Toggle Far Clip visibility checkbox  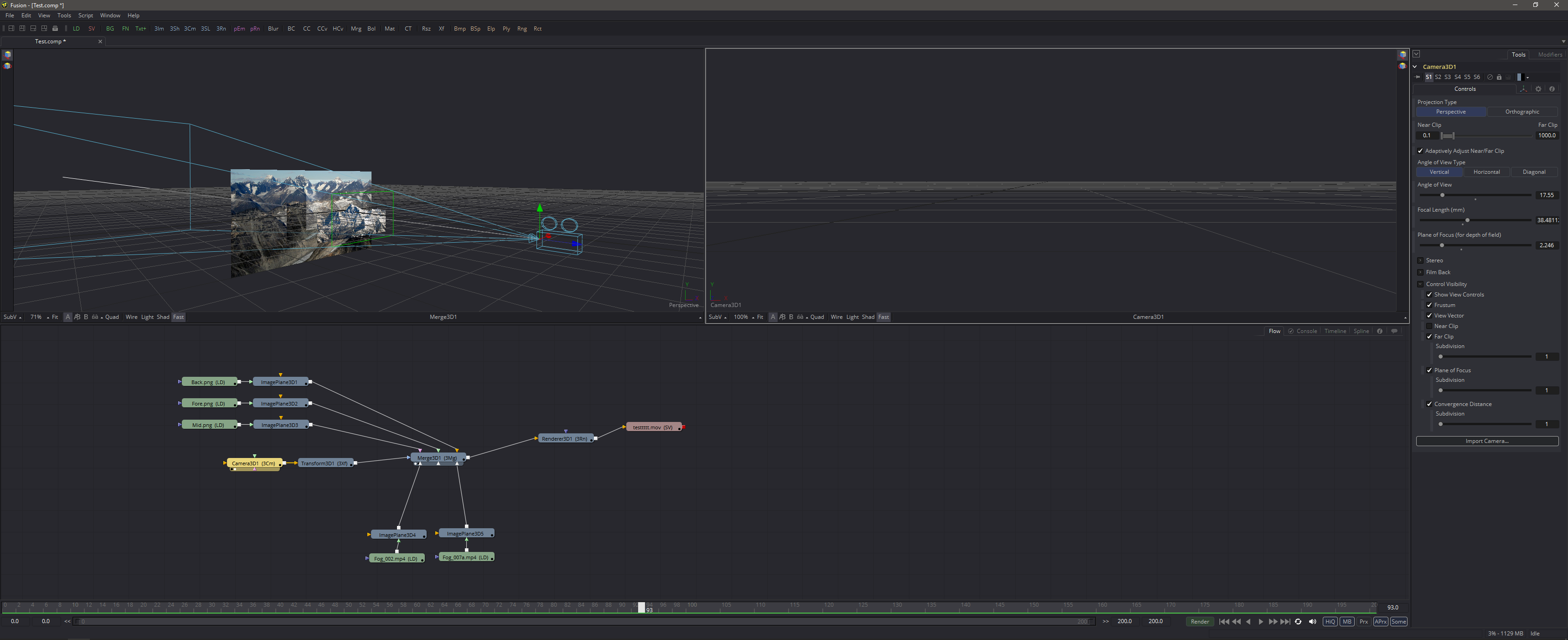[x=1429, y=336]
